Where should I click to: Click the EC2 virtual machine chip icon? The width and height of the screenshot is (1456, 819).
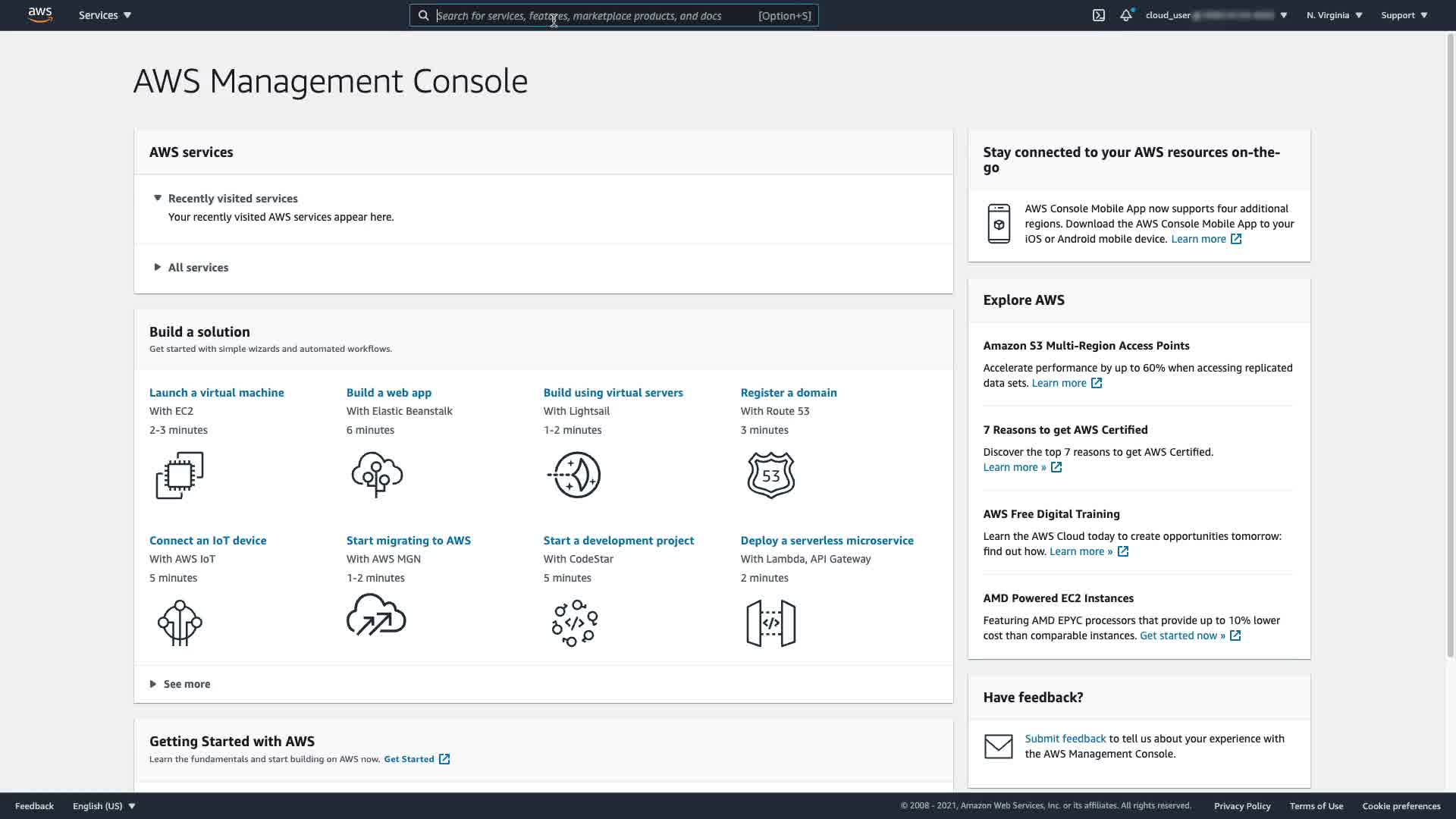180,475
